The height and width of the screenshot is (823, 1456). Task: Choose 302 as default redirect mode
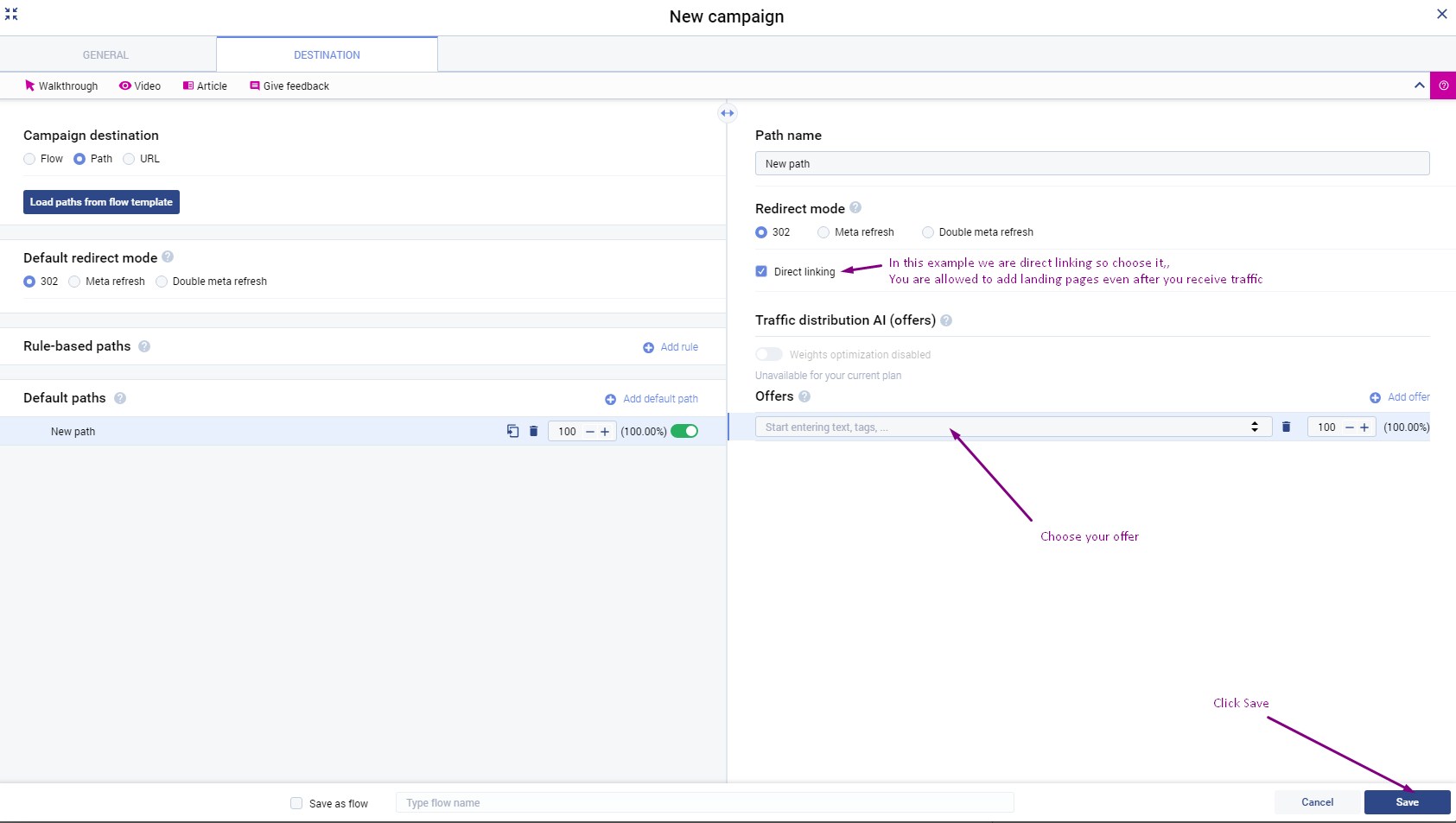tap(29, 282)
